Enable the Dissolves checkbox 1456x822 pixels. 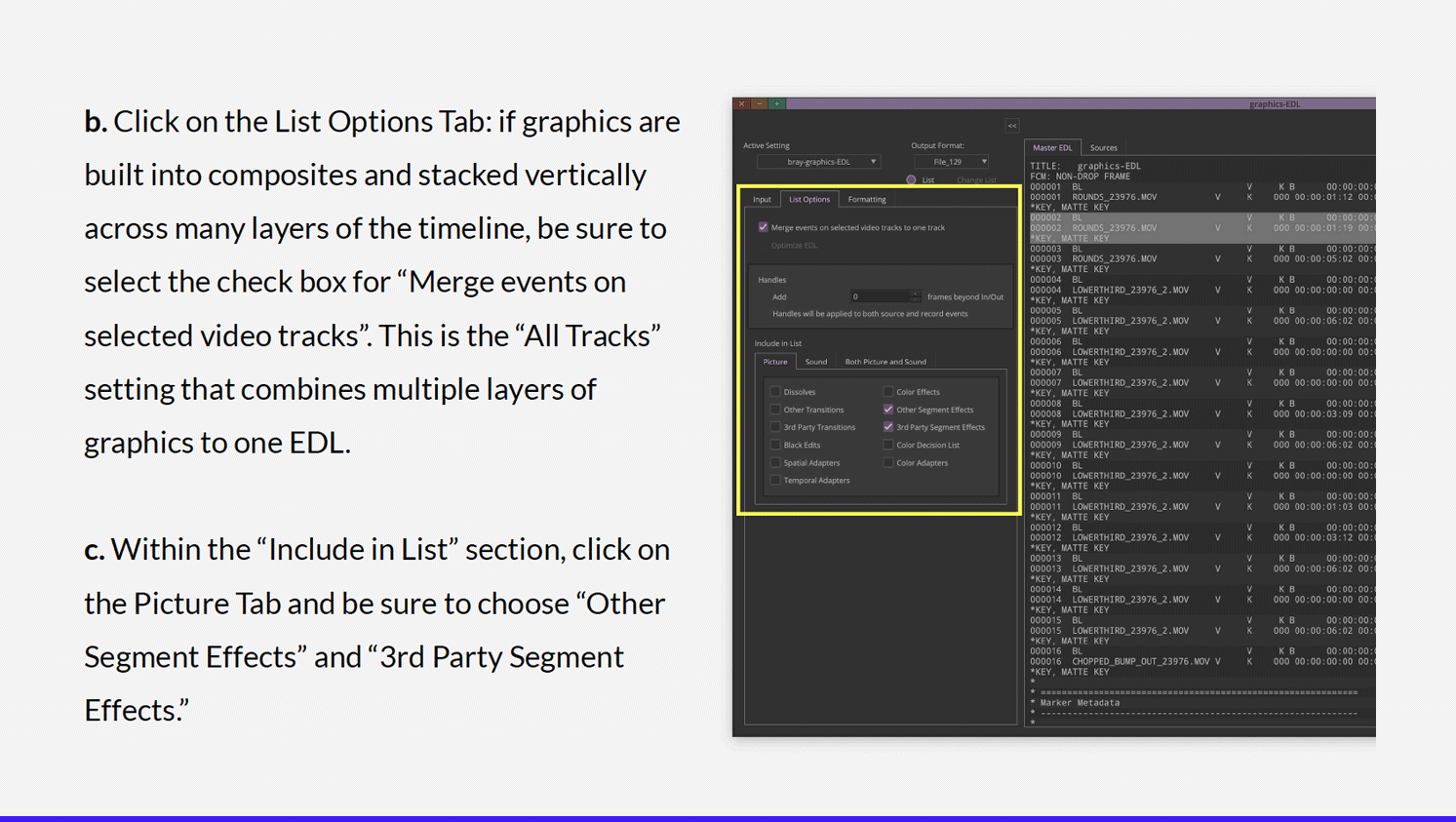click(x=775, y=392)
